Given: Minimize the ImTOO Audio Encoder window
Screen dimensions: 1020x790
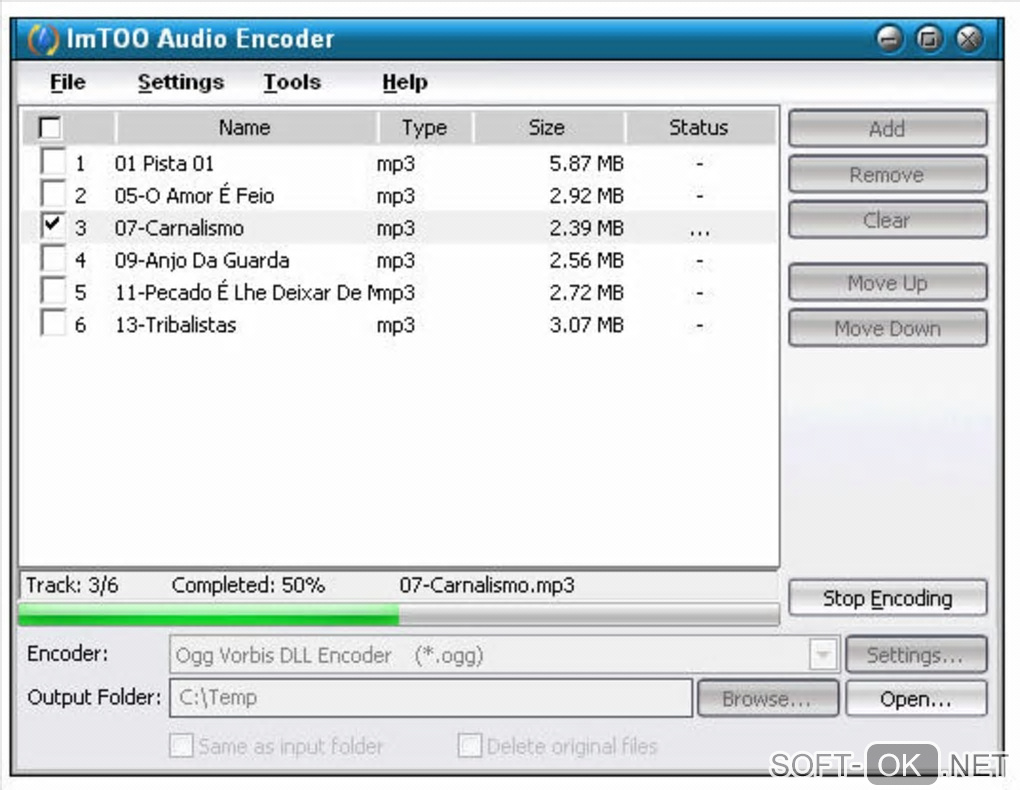Looking at the screenshot, I should click(x=889, y=38).
